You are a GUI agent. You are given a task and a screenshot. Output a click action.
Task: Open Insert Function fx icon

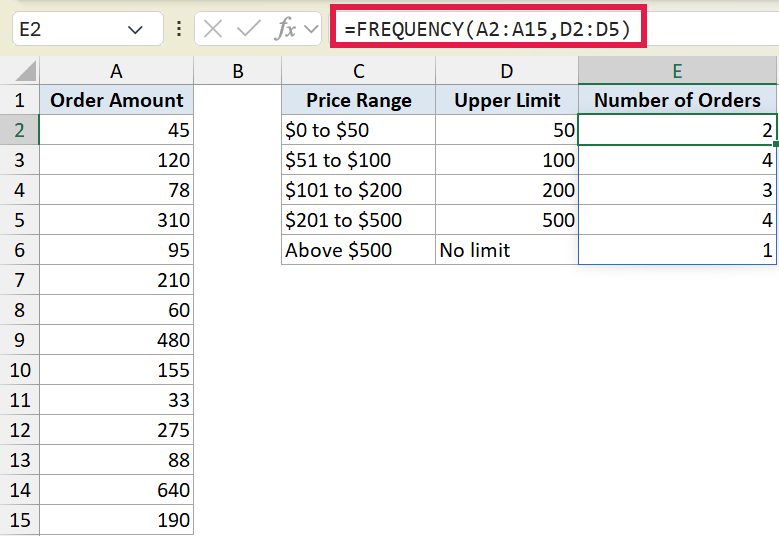pyautogui.click(x=285, y=29)
